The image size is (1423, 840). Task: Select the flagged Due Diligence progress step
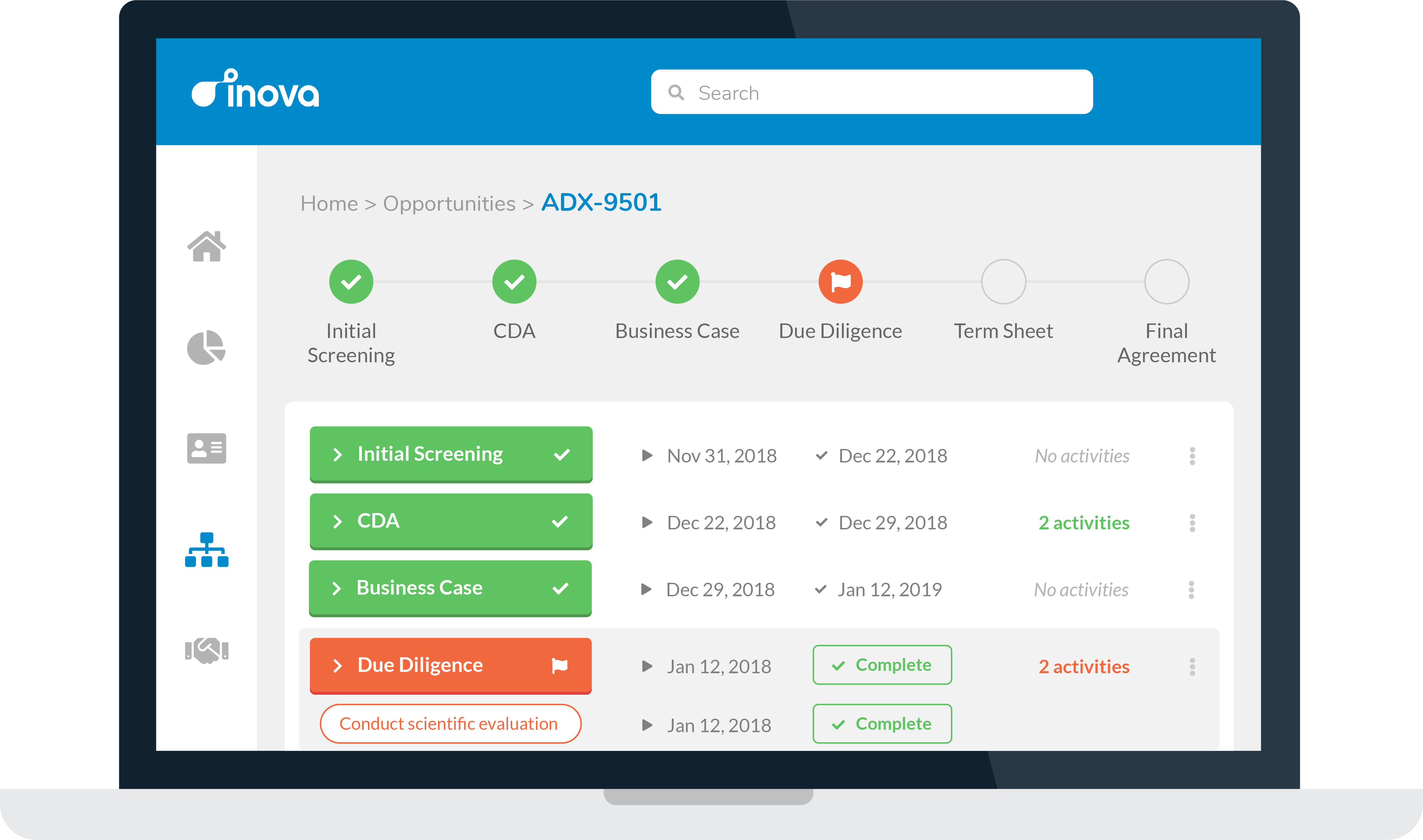coord(840,281)
